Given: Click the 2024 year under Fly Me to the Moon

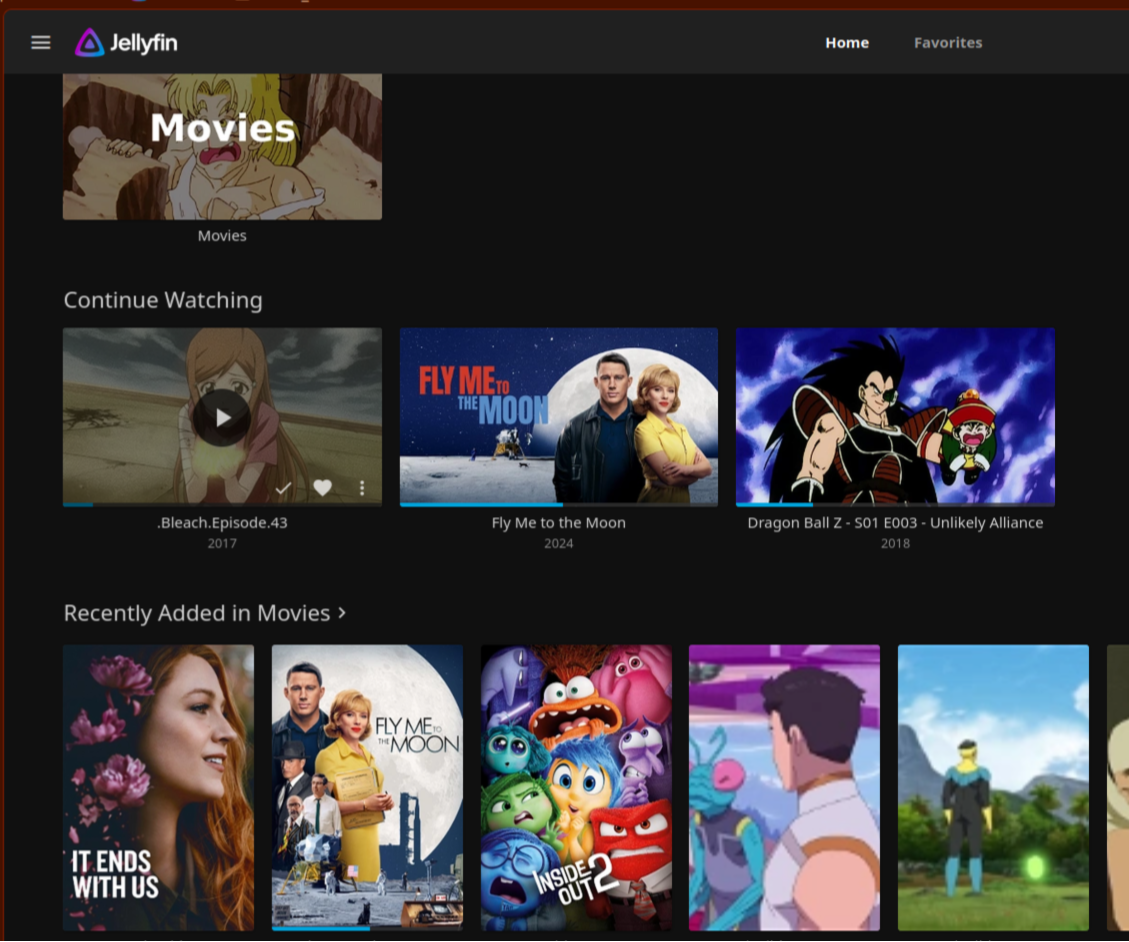Looking at the screenshot, I should (559, 544).
